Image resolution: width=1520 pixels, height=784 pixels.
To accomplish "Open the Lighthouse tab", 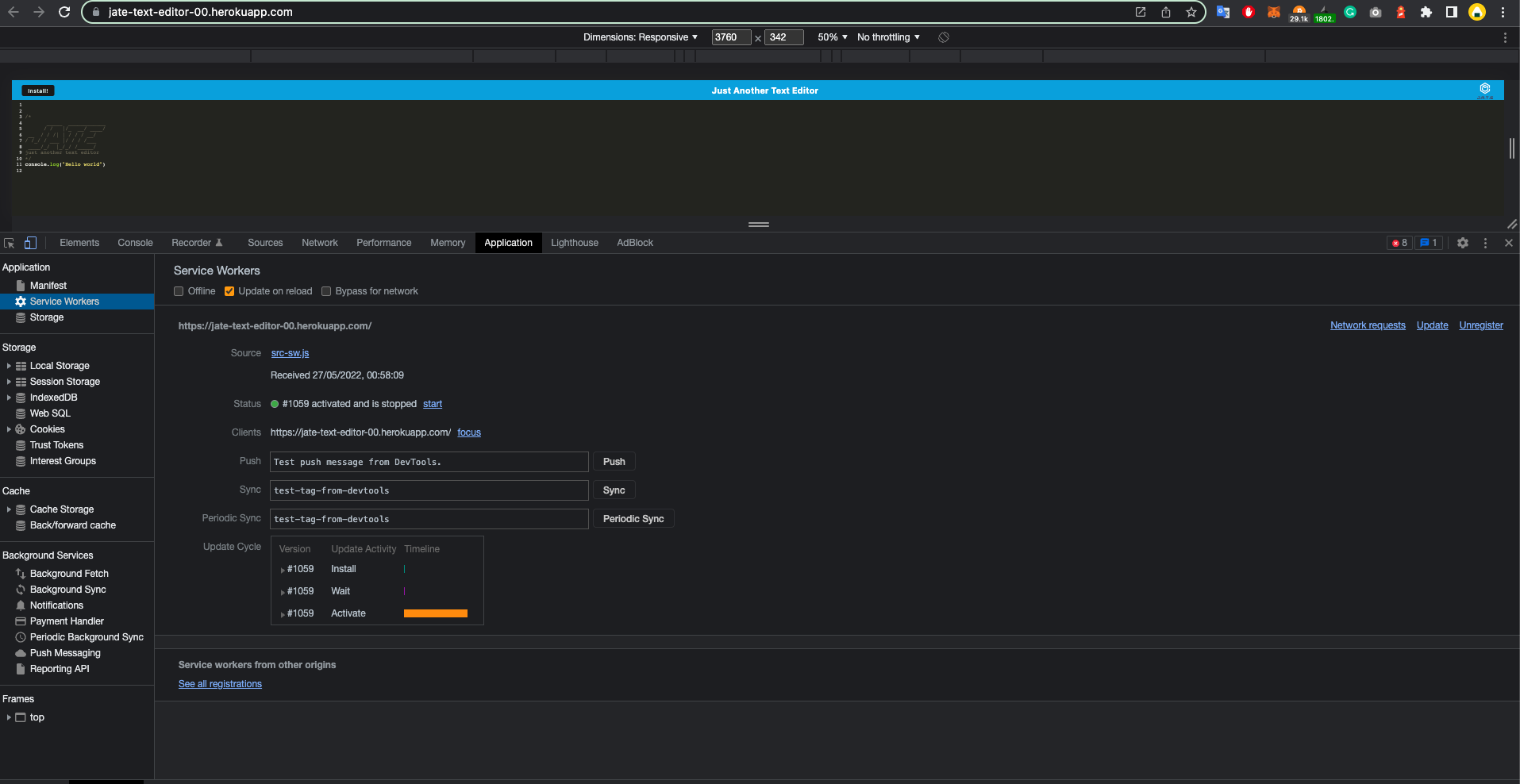I will (574, 243).
